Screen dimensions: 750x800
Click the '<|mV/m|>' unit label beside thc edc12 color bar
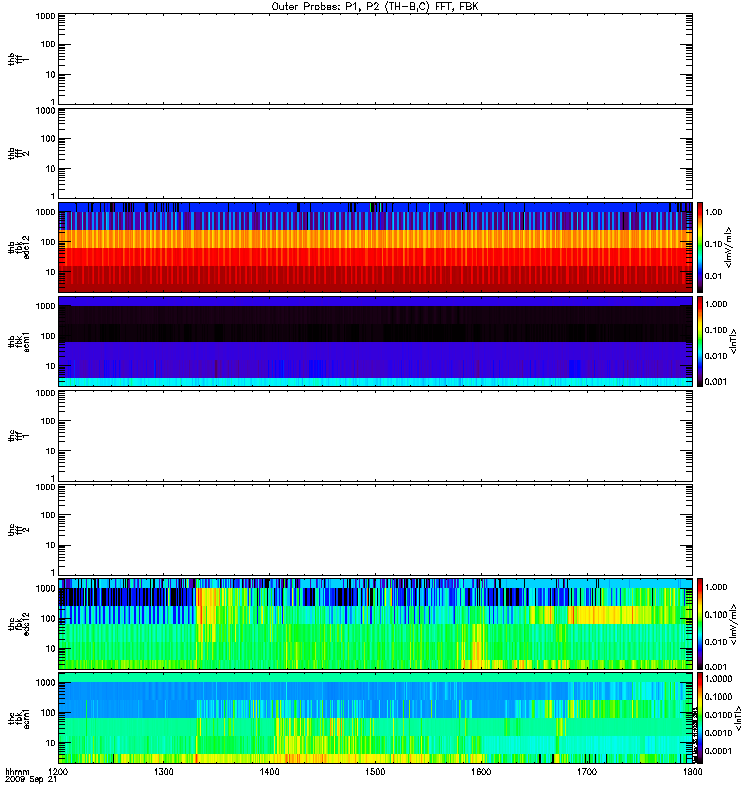[x=733, y=624]
